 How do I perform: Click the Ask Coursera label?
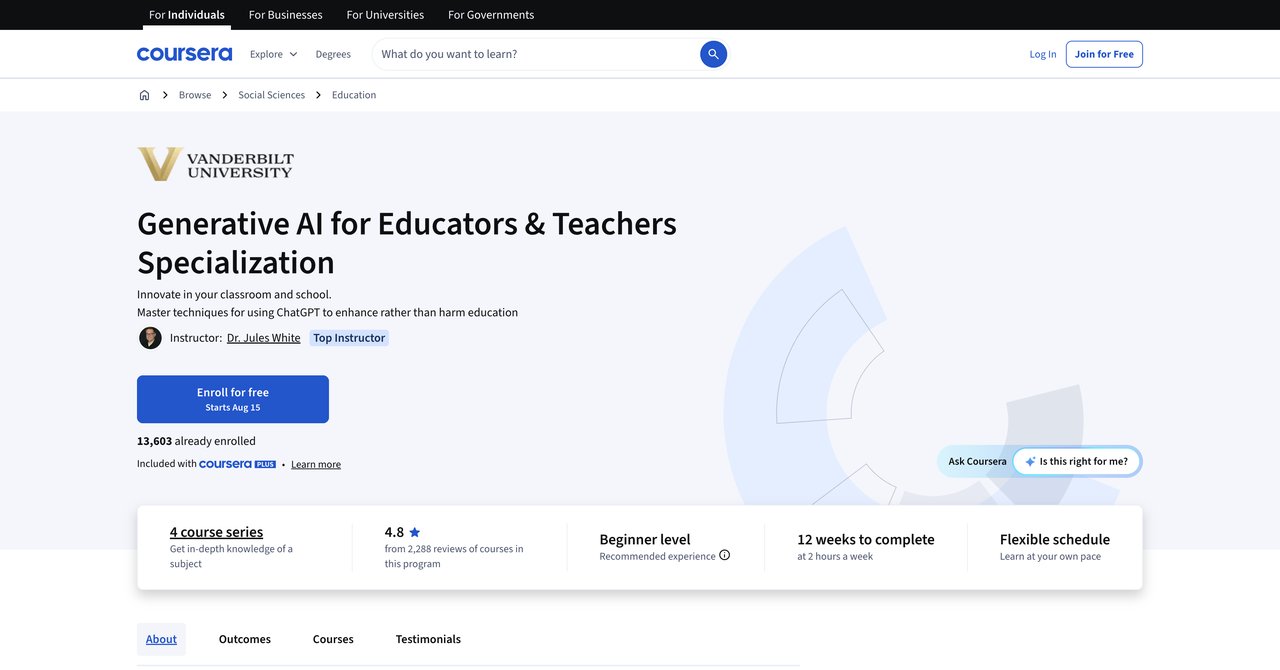click(x=977, y=462)
